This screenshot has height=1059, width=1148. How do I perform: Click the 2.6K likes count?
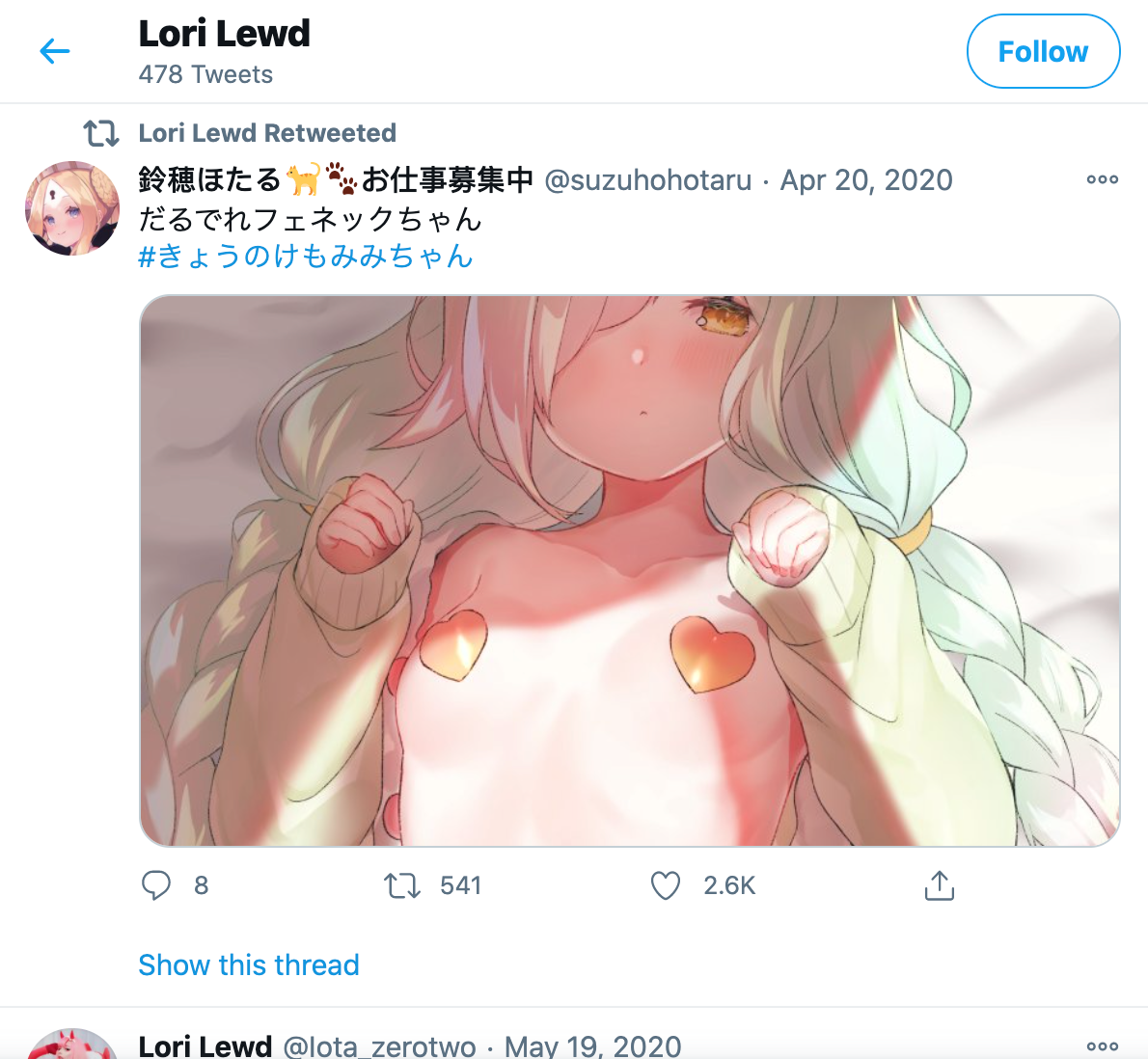729,885
